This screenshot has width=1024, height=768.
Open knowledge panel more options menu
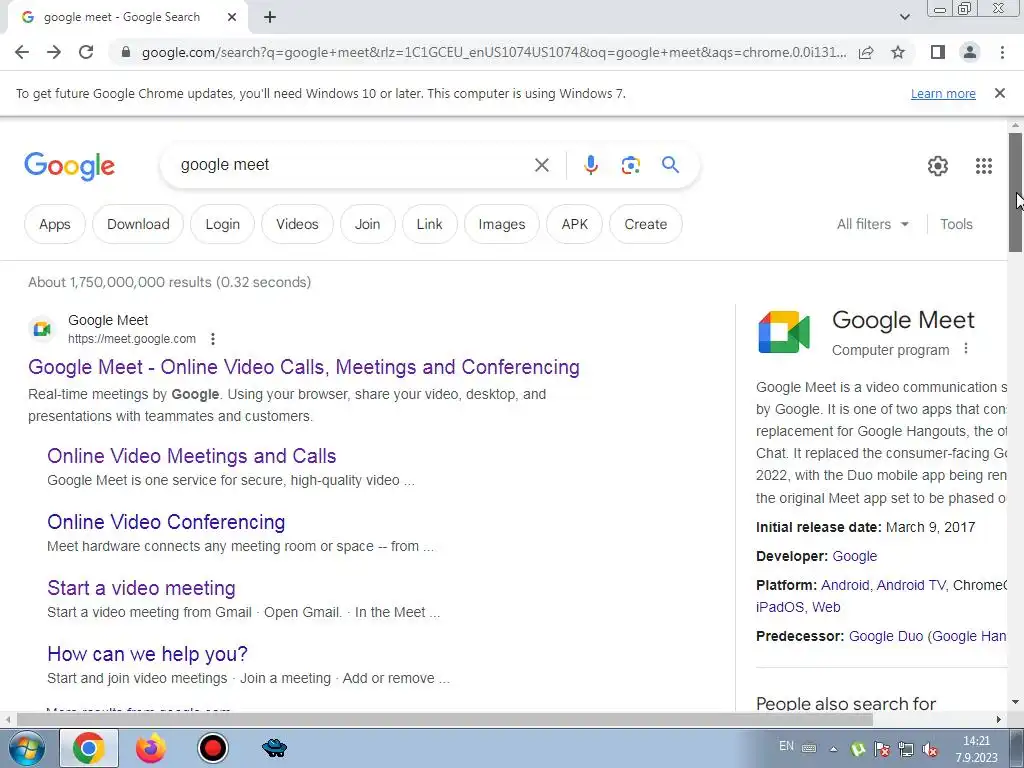(x=966, y=349)
